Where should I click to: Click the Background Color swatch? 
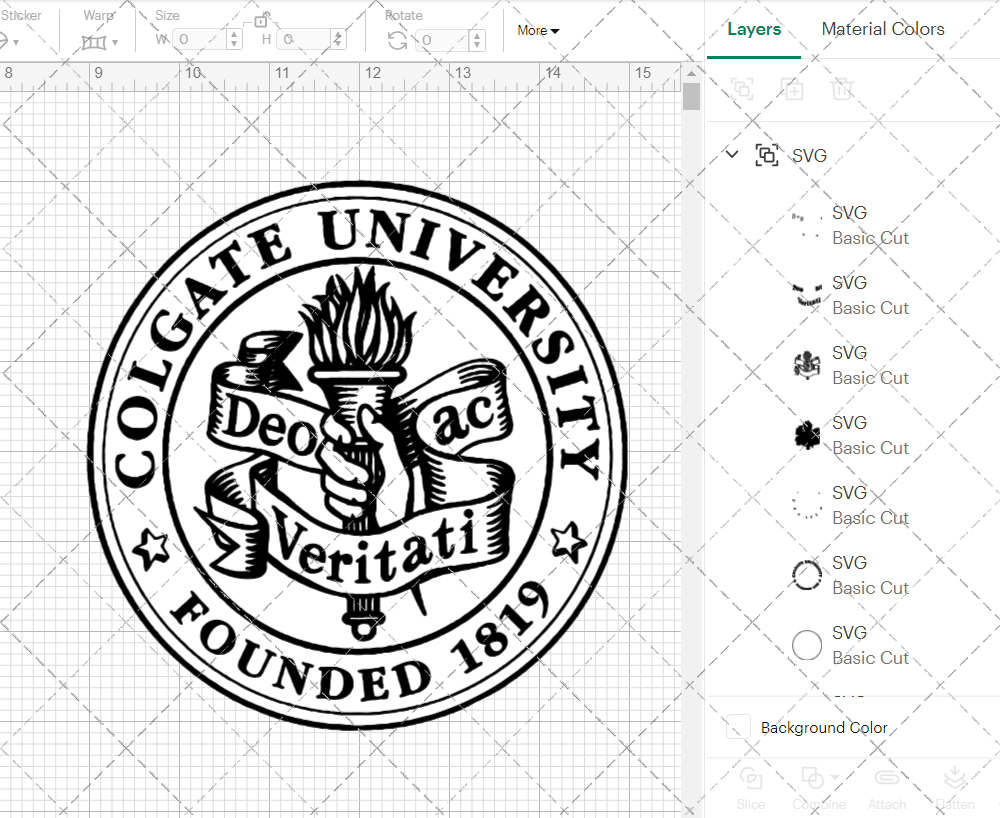pyautogui.click(x=739, y=727)
